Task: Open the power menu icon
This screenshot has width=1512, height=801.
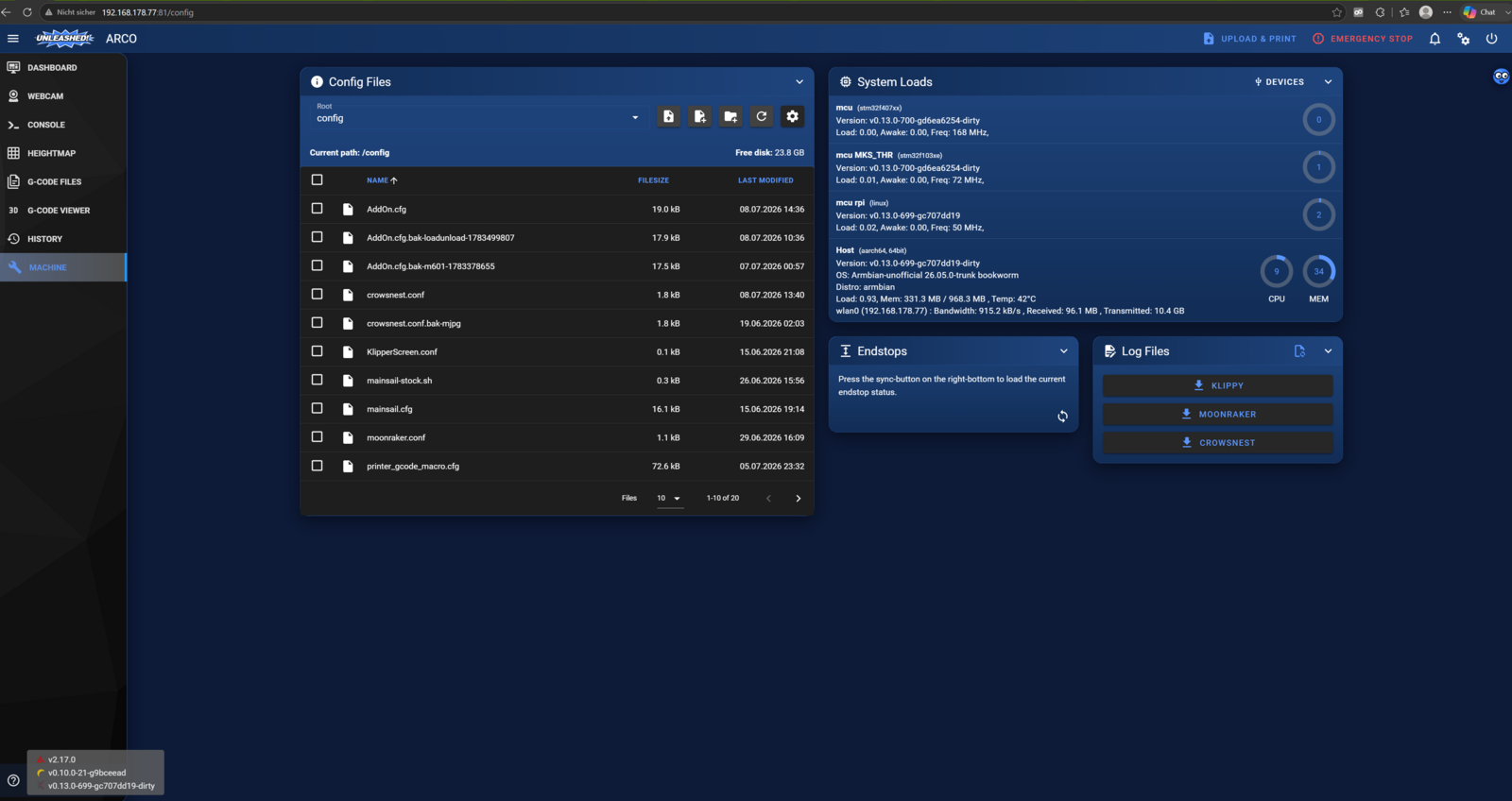Action: point(1491,39)
